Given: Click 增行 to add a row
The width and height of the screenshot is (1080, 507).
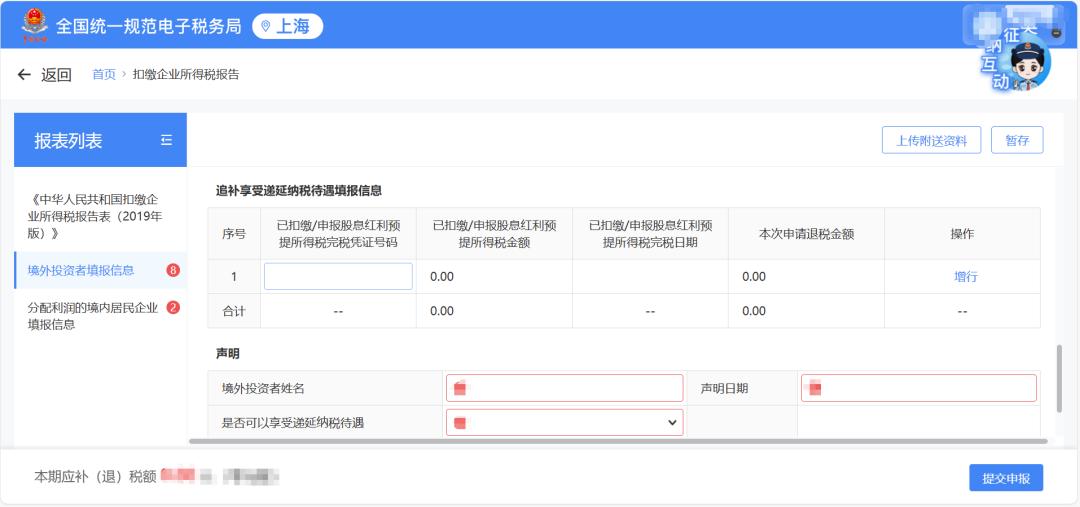Looking at the screenshot, I should coord(965,277).
